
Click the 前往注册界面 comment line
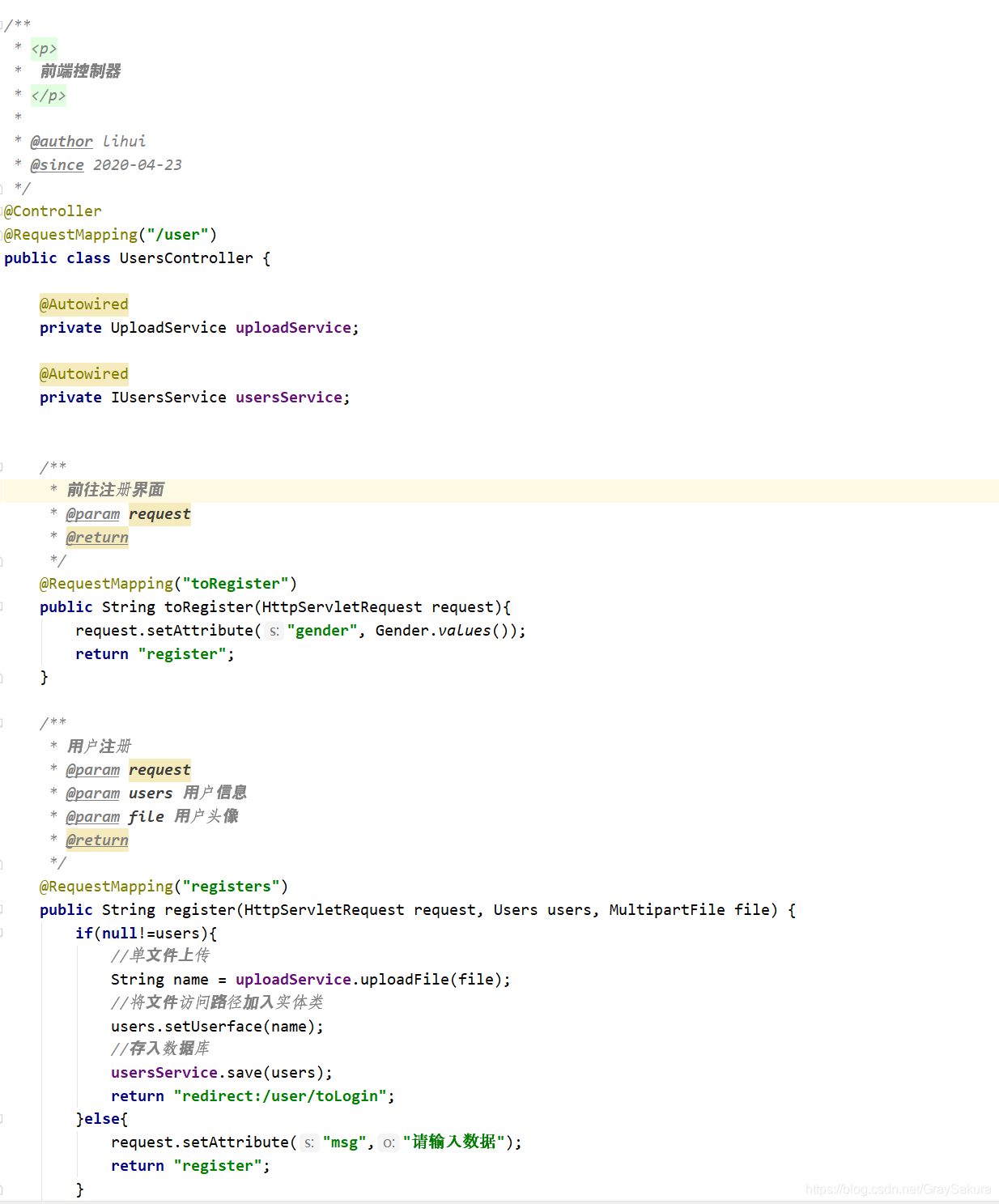point(115,490)
